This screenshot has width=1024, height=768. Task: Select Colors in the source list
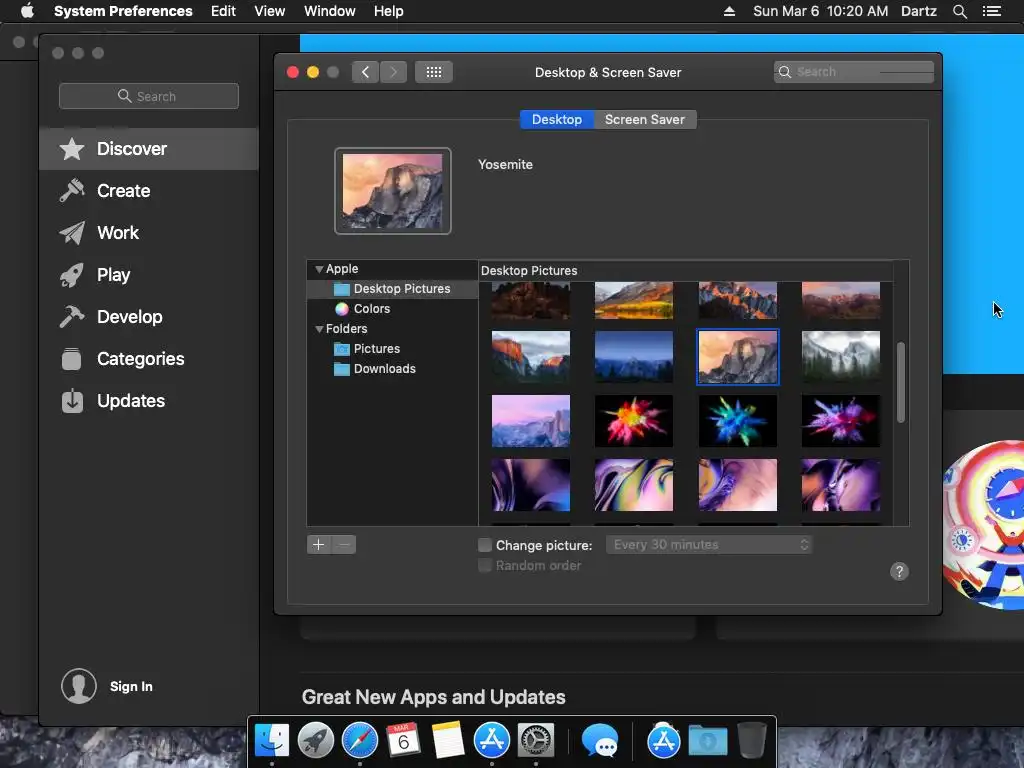point(392,309)
